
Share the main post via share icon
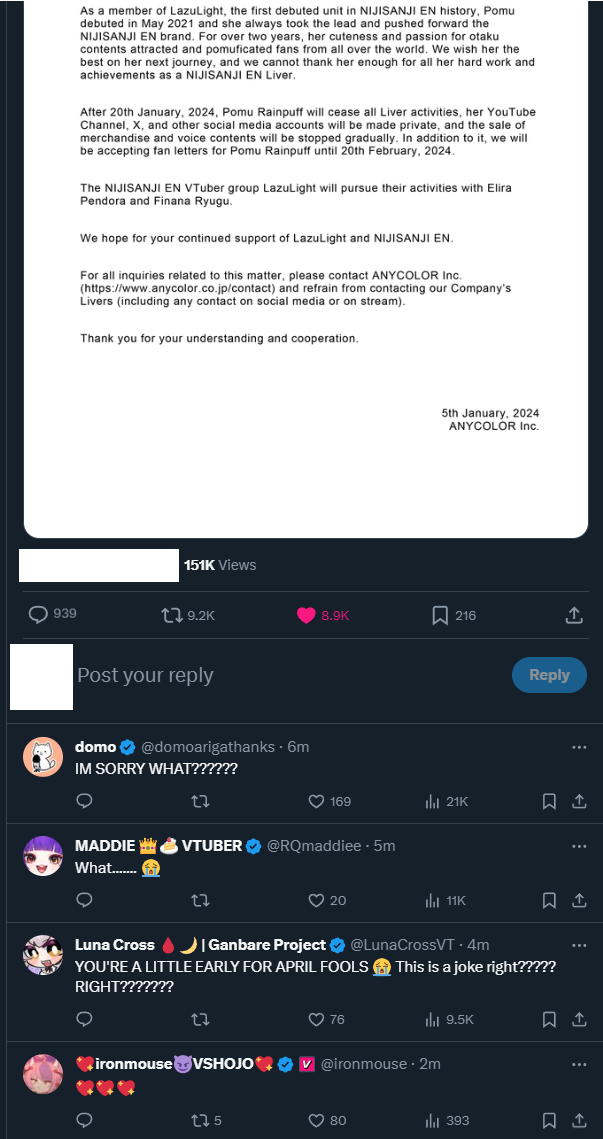(574, 615)
